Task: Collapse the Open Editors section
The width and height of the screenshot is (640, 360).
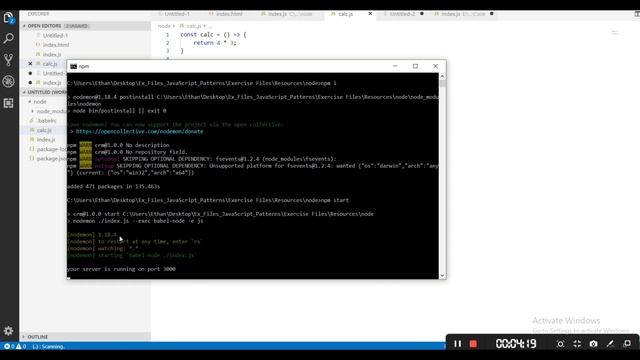Action: (x=24, y=26)
